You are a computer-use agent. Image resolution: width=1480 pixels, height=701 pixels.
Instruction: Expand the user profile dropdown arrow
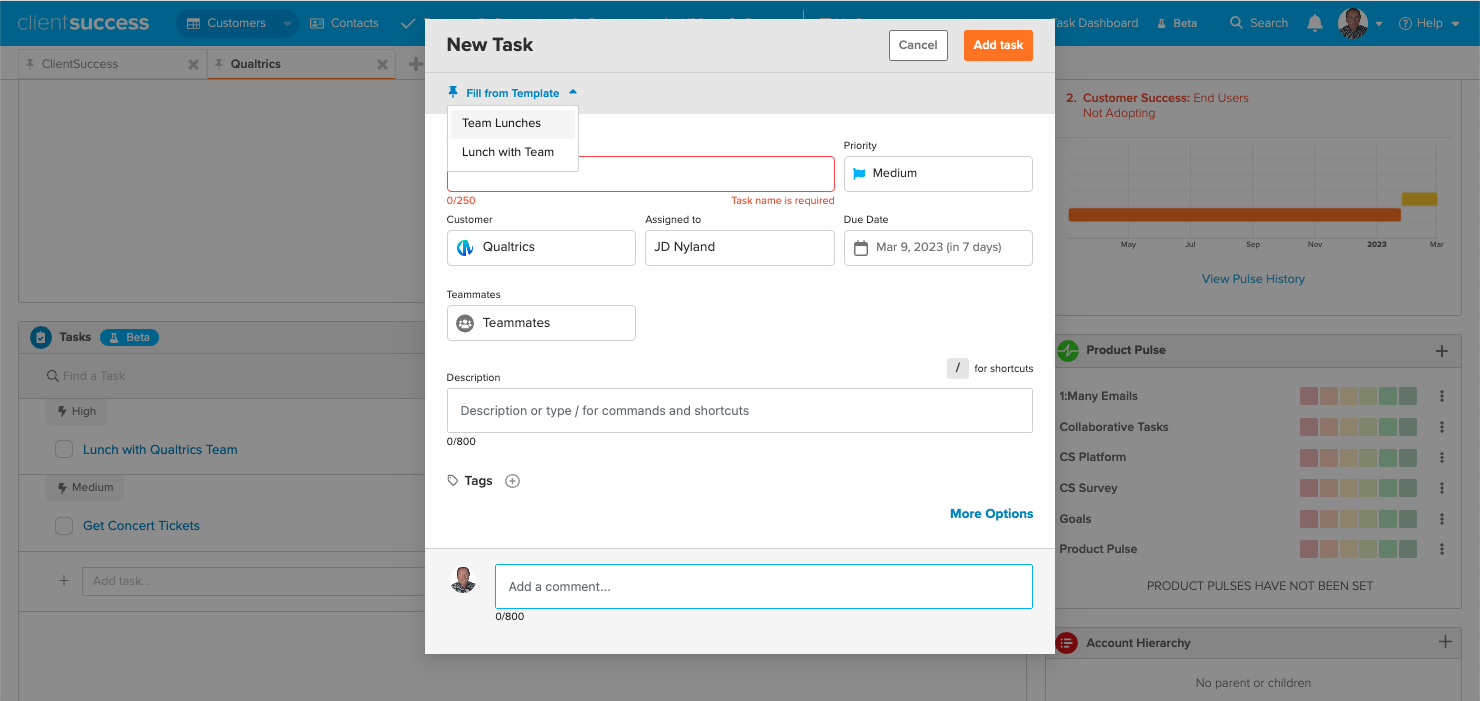(1379, 24)
